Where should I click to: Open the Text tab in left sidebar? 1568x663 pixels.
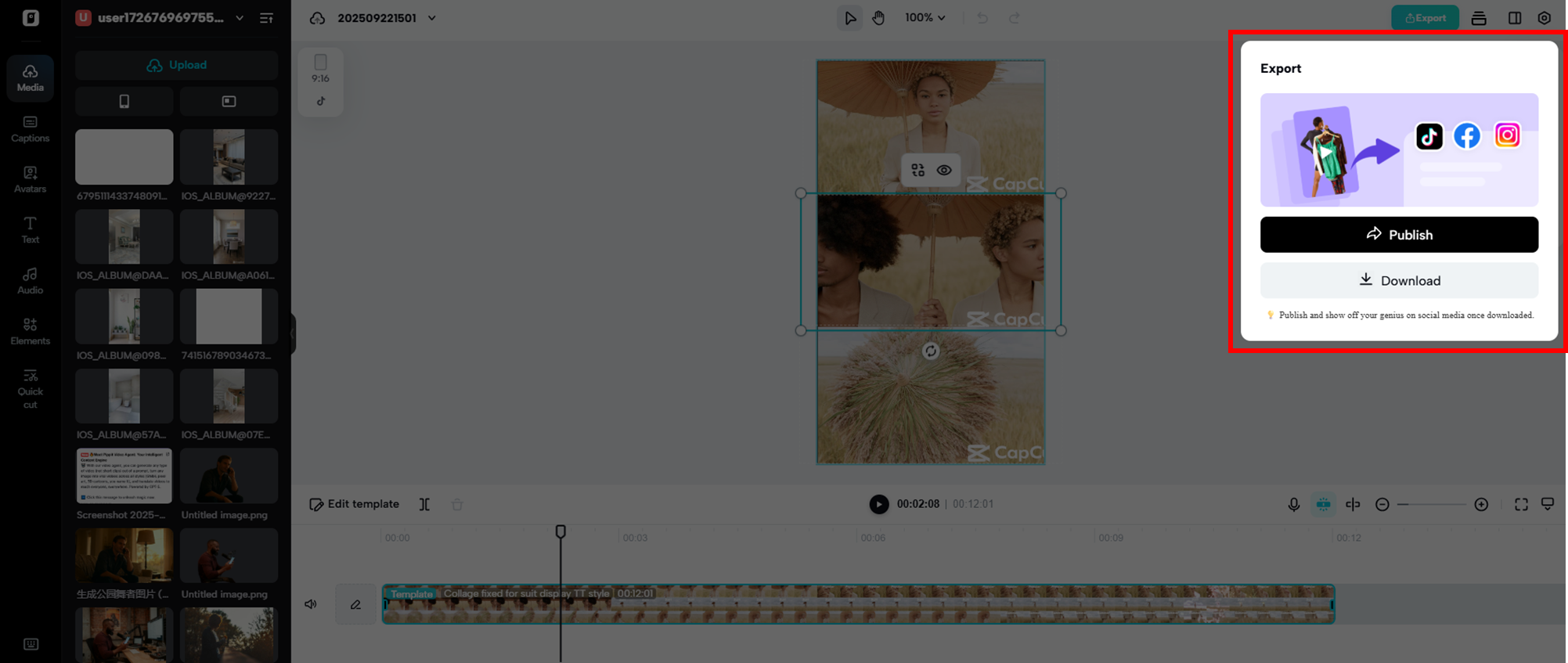click(31, 230)
